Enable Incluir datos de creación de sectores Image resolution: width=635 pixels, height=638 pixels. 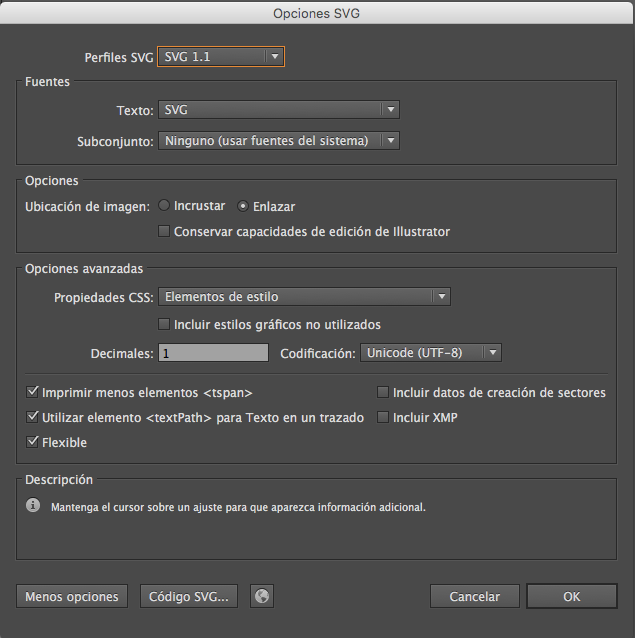tap(383, 392)
